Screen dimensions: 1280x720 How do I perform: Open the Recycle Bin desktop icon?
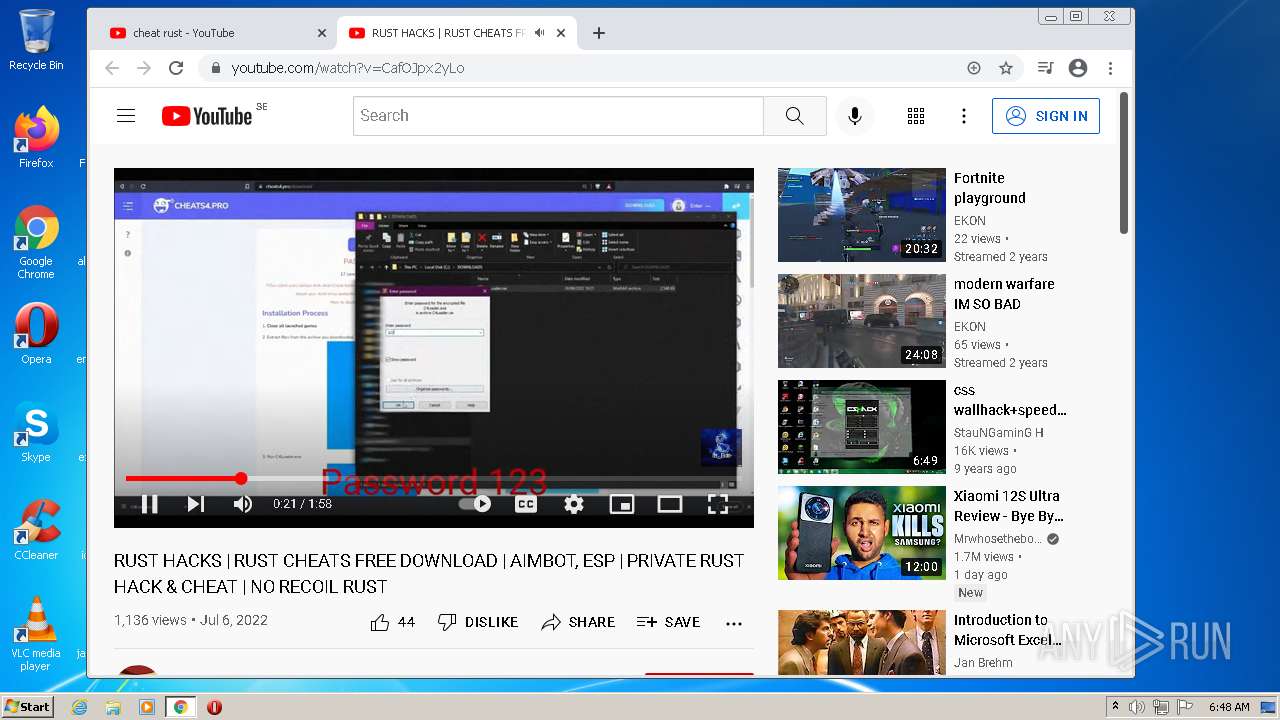[36, 41]
